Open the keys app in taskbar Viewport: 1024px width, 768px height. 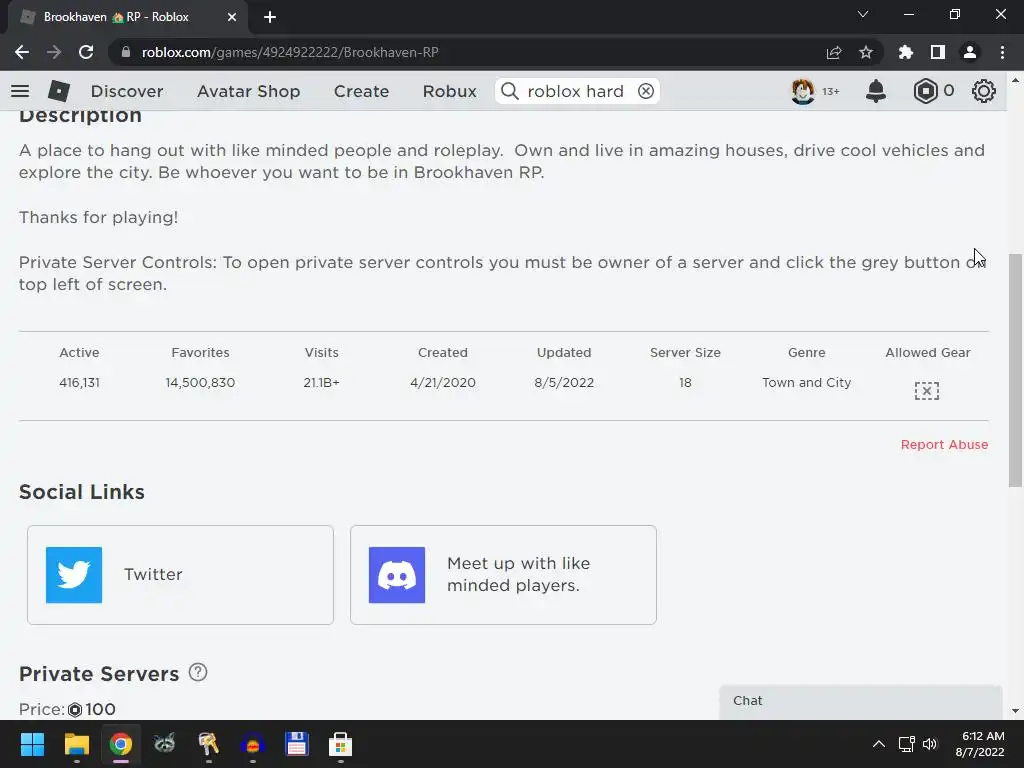[x=208, y=744]
